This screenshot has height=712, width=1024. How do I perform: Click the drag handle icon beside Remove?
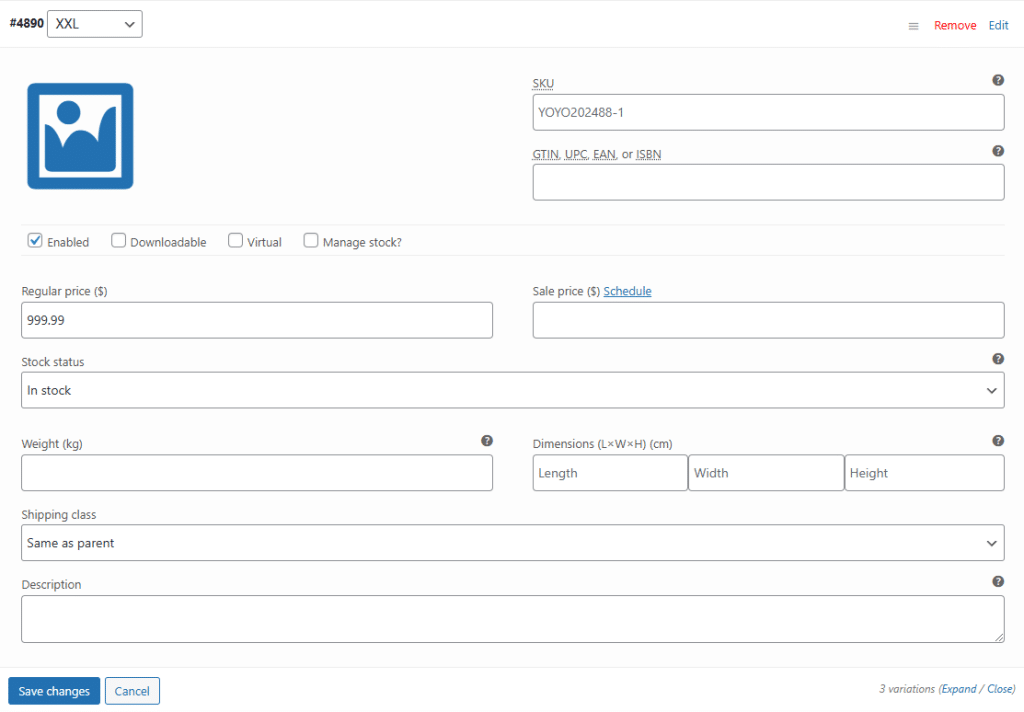(x=913, y=26)
